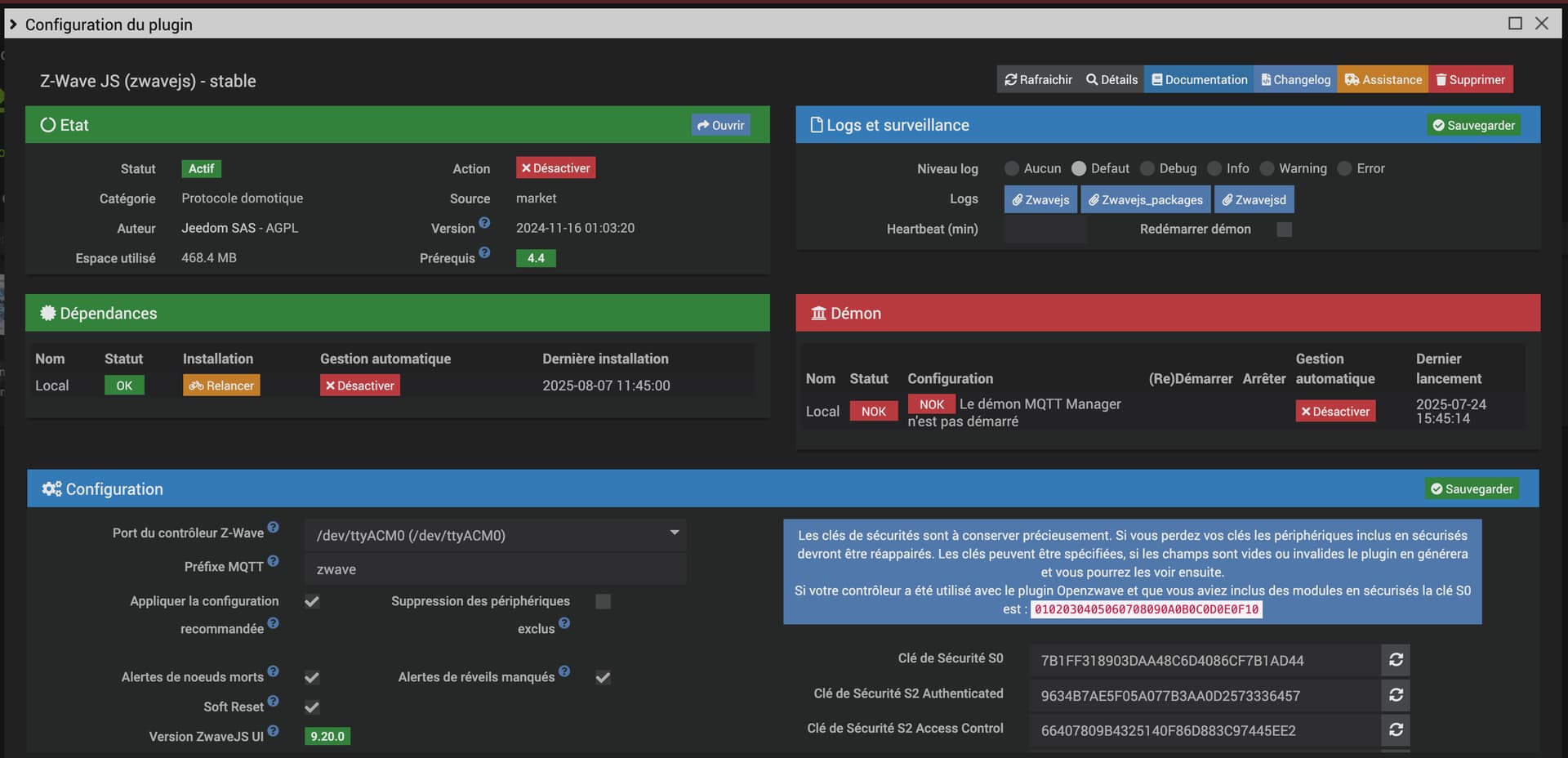Screen dimensions: 1568x758
Task: Click refresh icon beside S2 Authenticated key
Action: 1395,695
